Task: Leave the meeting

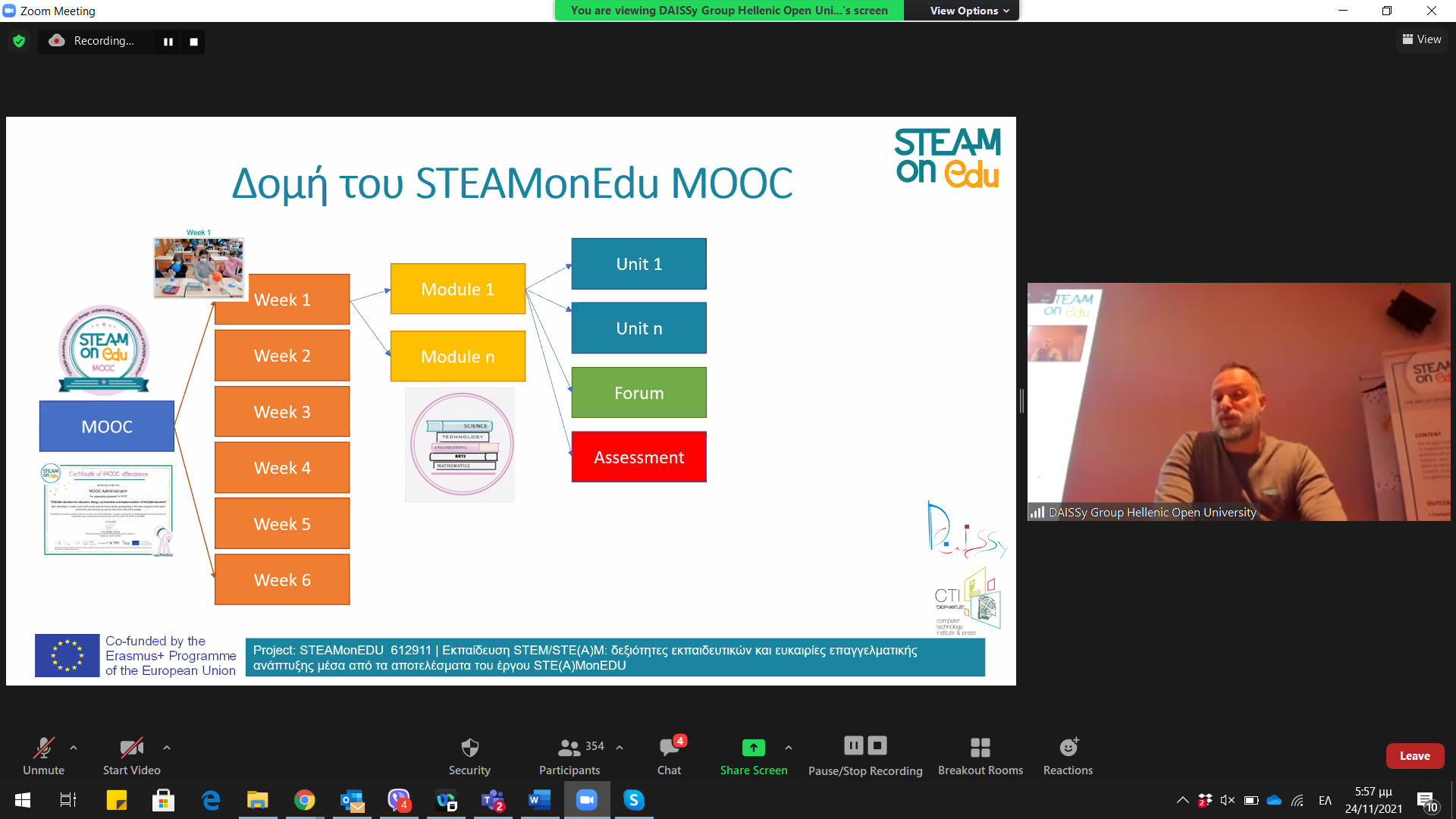Action: pyautogui.click(x=1414, y=756)
